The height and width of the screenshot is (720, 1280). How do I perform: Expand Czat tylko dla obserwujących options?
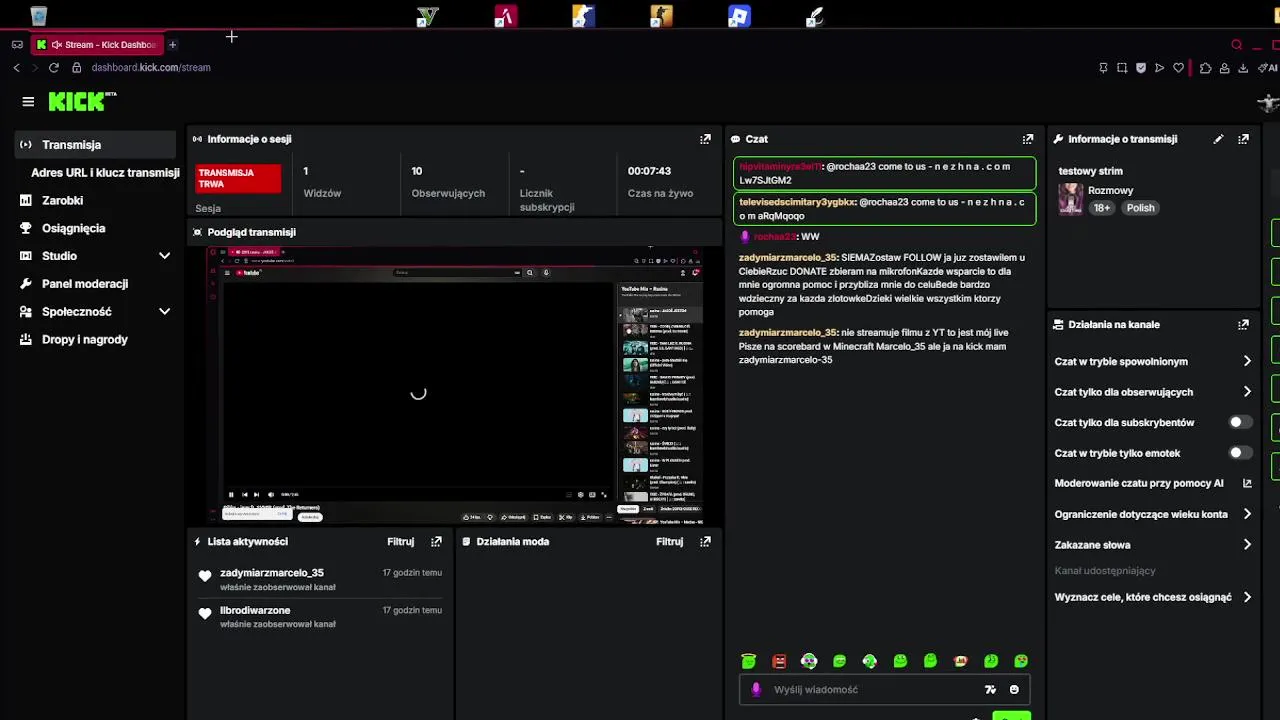tap(1247, 392)
